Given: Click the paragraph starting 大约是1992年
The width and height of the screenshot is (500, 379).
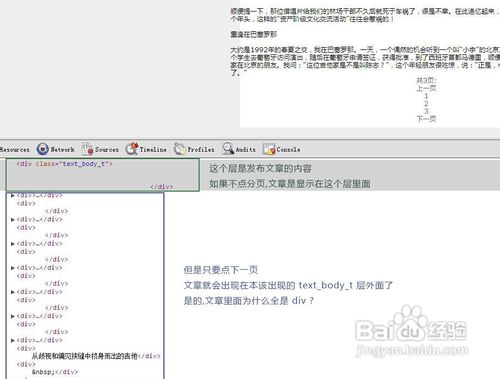Looking at the screenshot, I should [365, 61].
